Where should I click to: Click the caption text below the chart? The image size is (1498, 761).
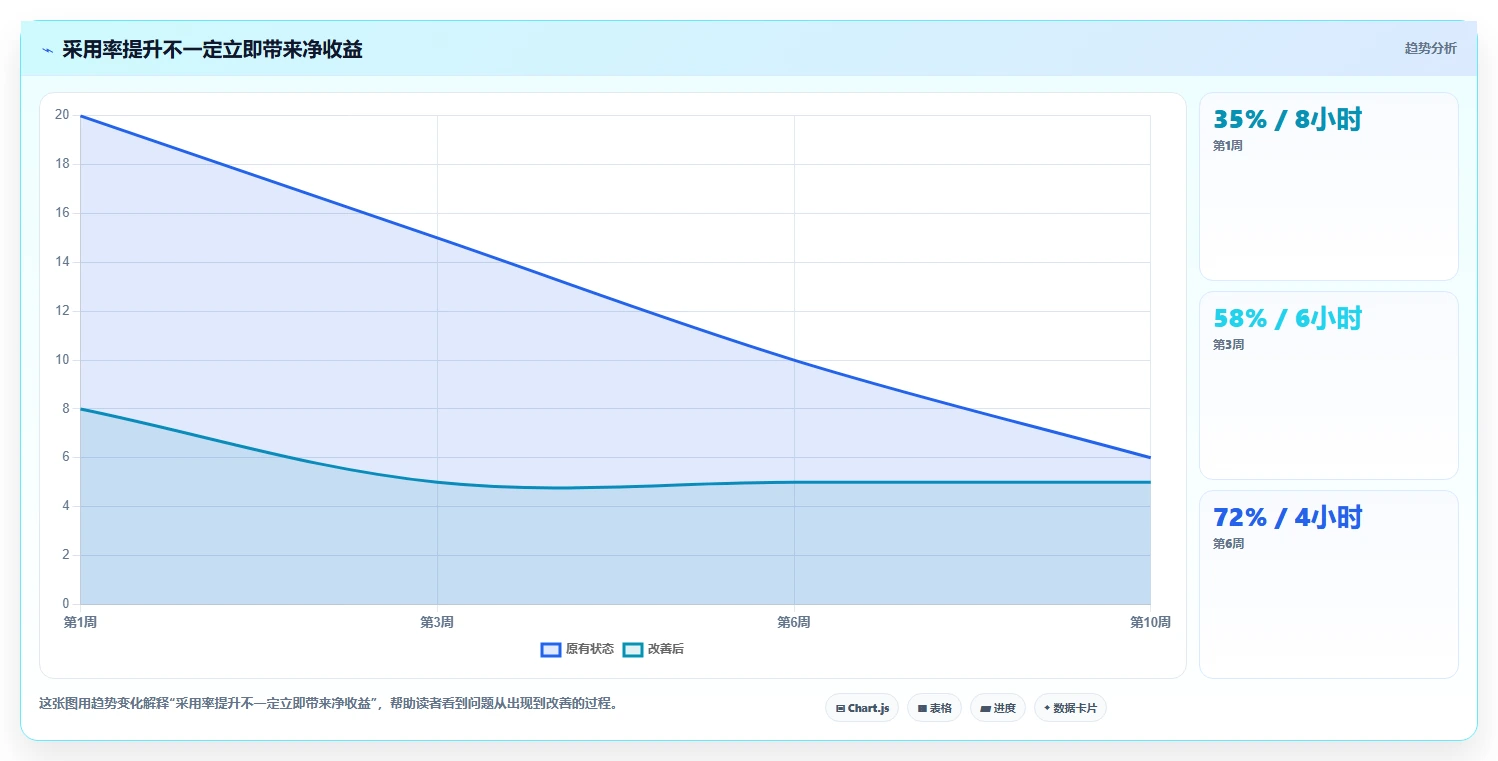(x=328, y=703)
